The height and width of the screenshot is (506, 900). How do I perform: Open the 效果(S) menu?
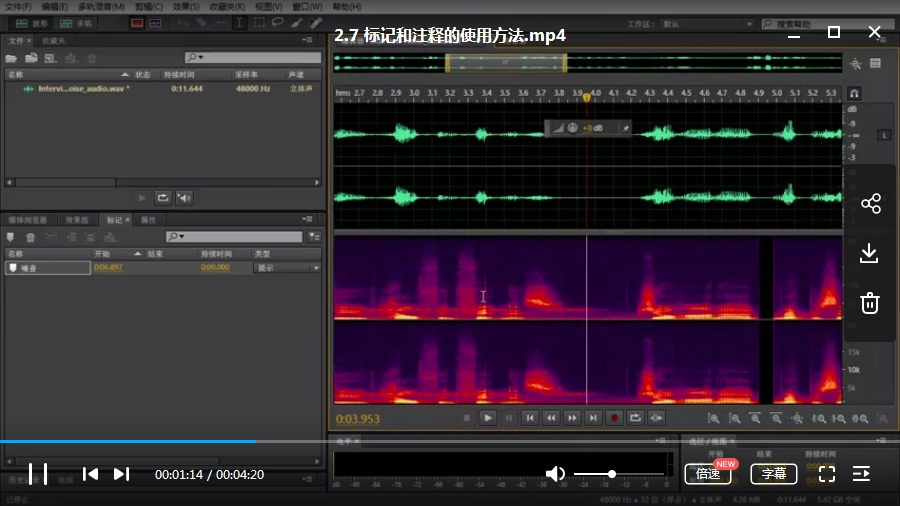[186, 7]
